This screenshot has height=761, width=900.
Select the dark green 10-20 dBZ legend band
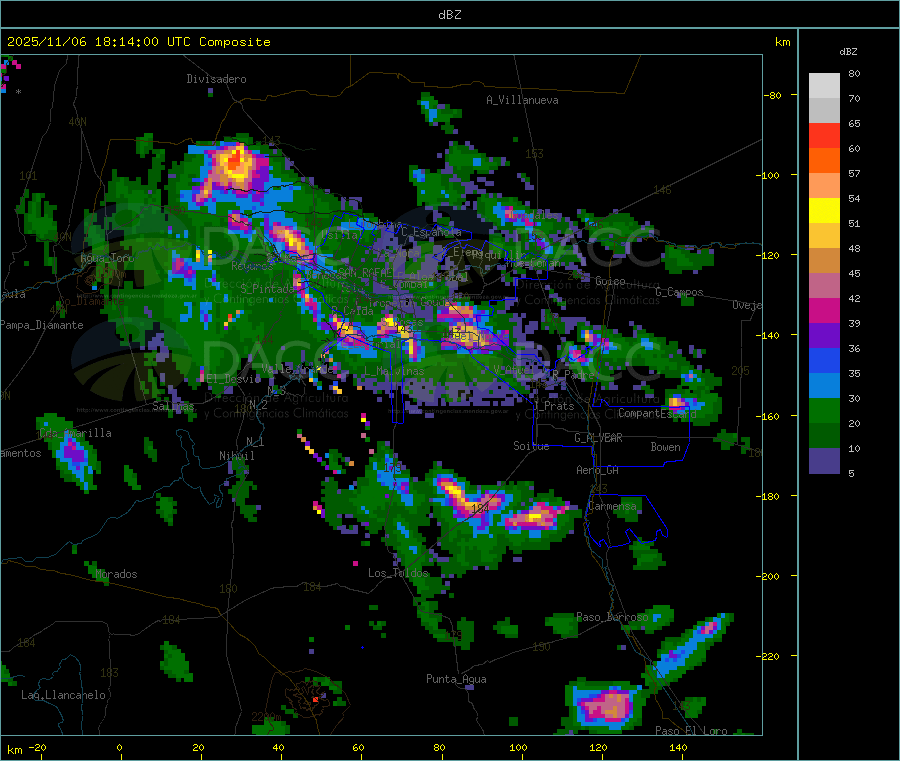click(x=824, y=436)
